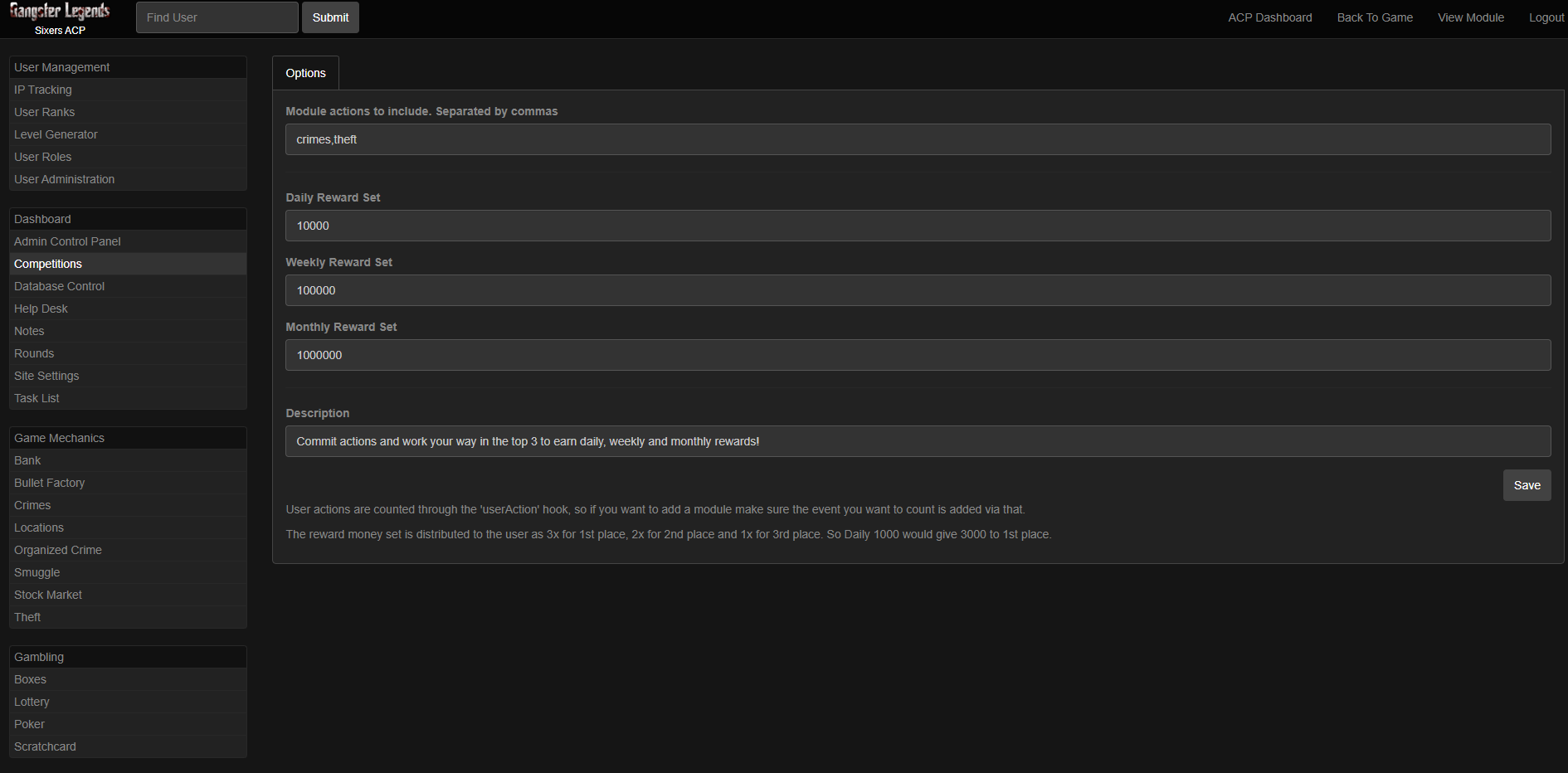
Task: Open Site Settings from the sidebar
Action: coord(46,376)
